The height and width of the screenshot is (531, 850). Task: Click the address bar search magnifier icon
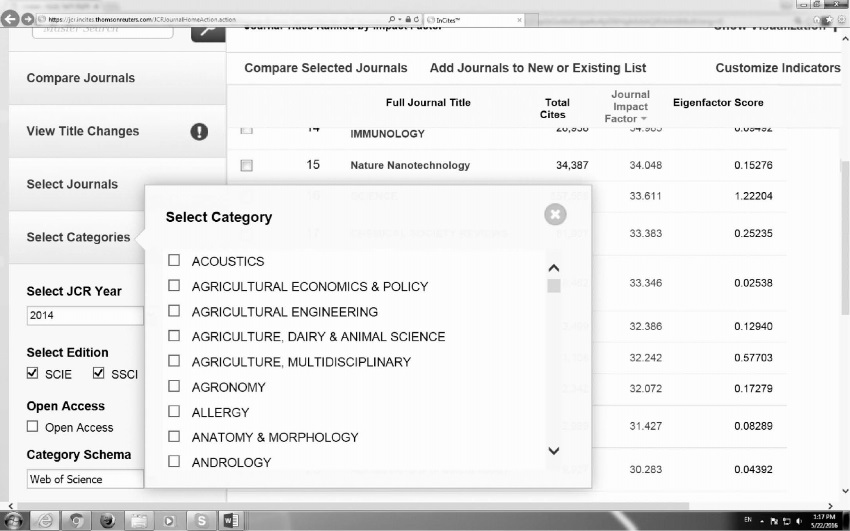pyautogui.click(x=392, y=20)
